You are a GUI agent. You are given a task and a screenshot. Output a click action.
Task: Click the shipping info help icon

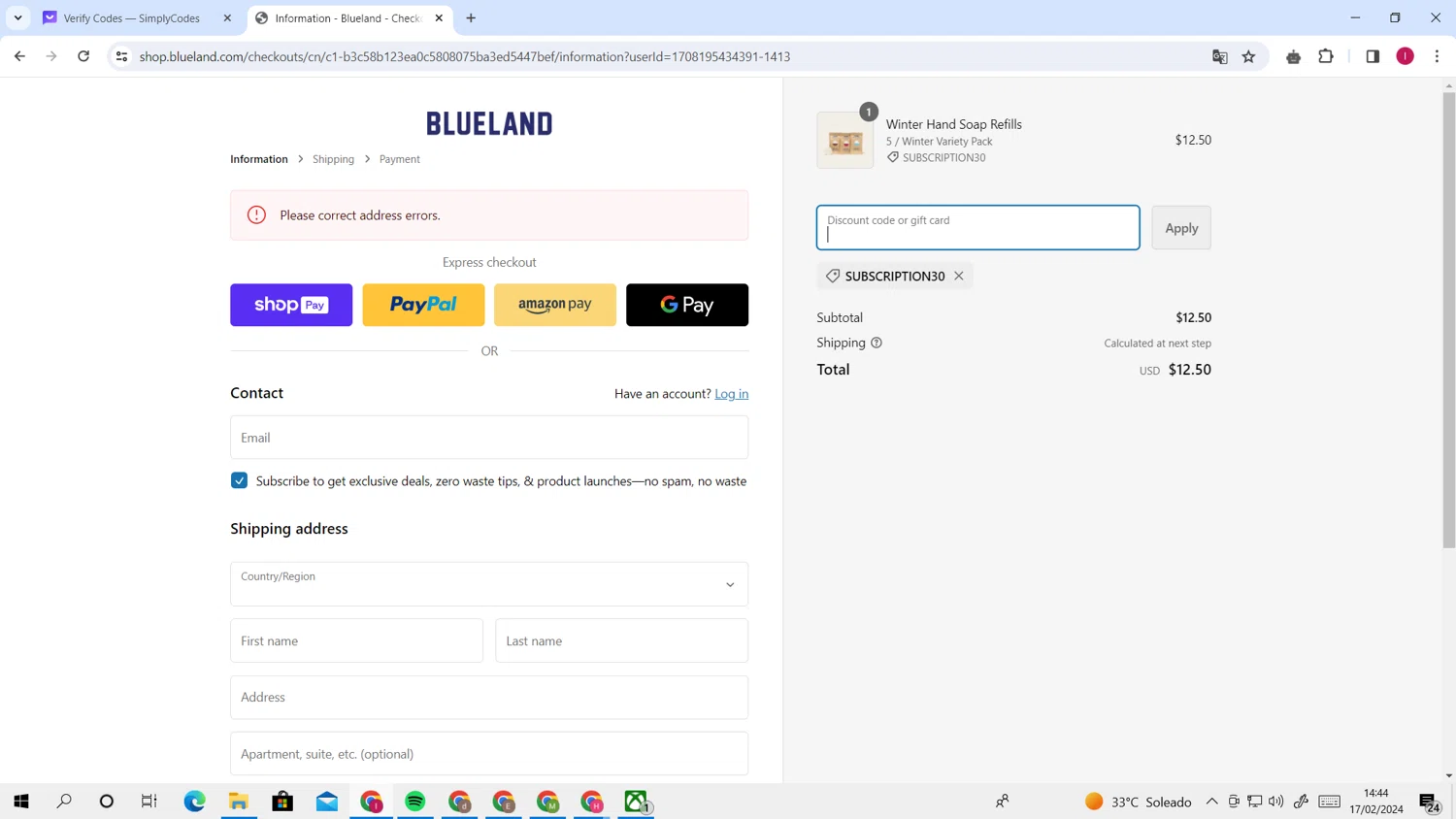point(877,343)
